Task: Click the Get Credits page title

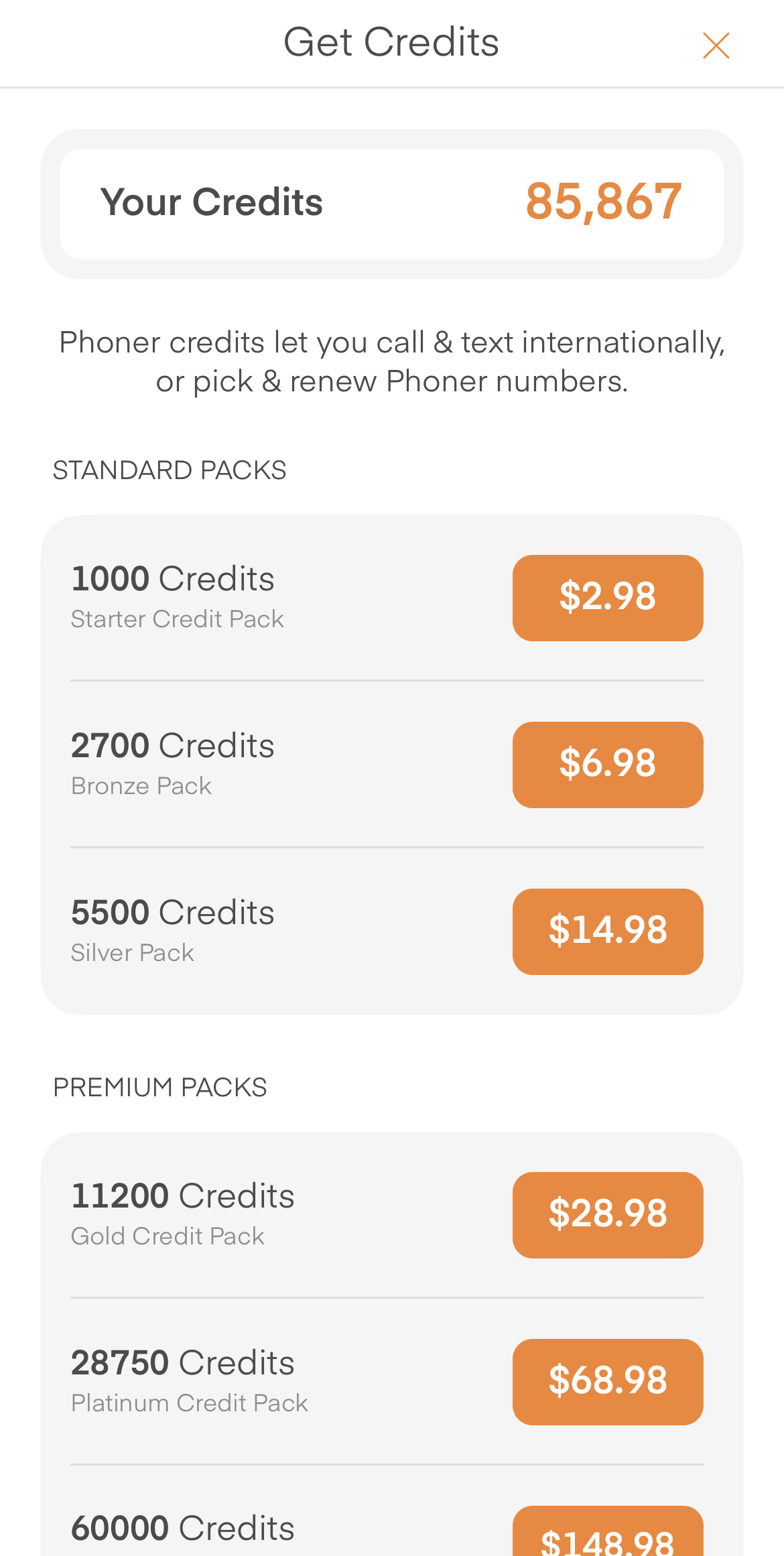Action: [x=391, y=43]
